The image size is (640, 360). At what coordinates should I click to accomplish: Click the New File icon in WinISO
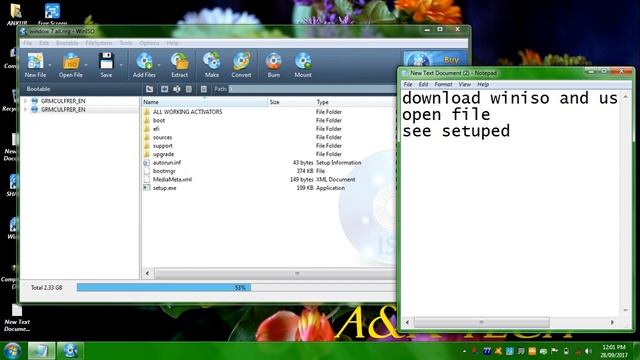pyautogui.click(x=35, y=61)
